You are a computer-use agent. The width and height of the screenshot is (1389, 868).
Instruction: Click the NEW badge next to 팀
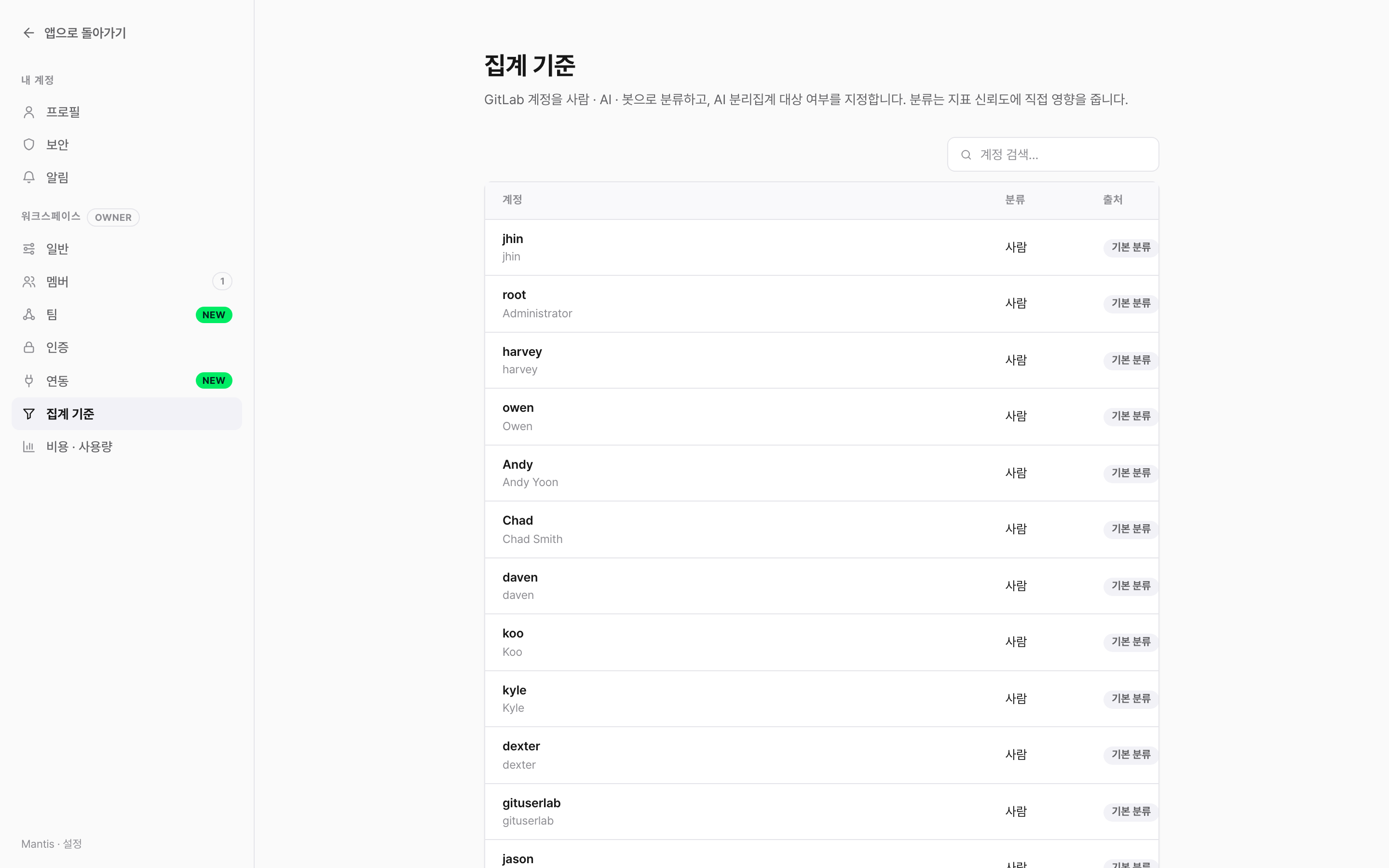tap(214, 314)
